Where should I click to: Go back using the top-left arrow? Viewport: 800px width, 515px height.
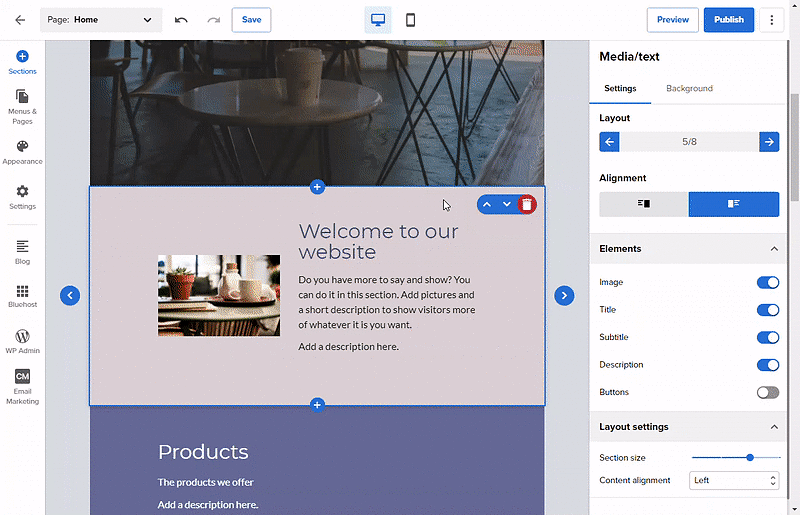point(20,20)
